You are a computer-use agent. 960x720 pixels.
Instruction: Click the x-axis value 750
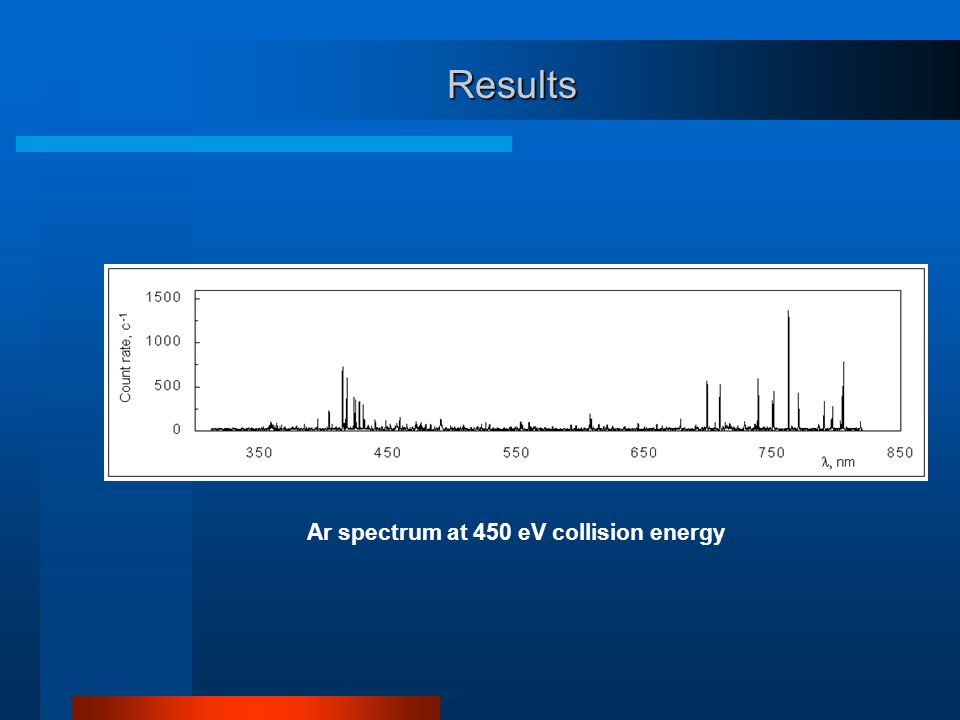[x=771, y=452]
